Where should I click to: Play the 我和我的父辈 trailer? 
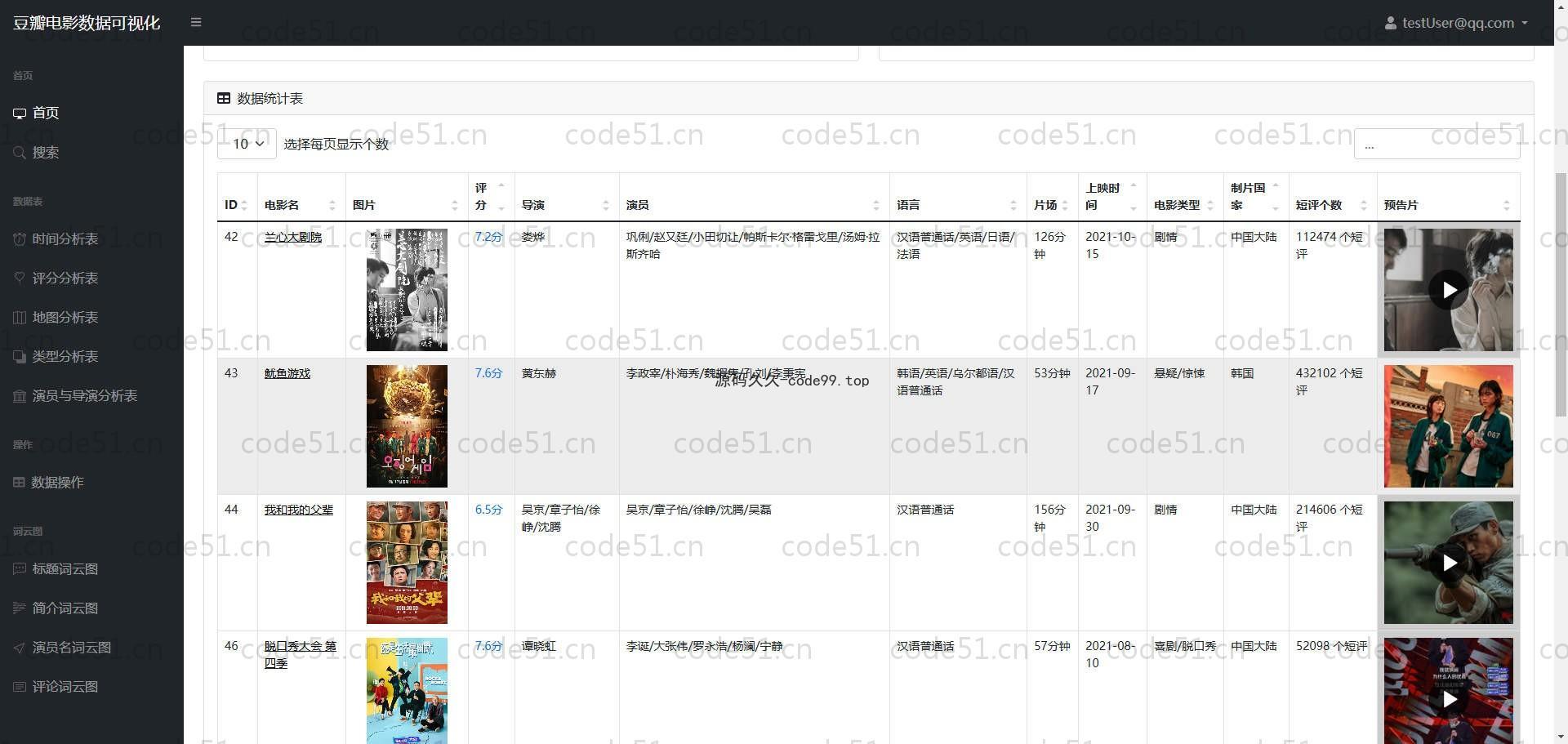1448,563
